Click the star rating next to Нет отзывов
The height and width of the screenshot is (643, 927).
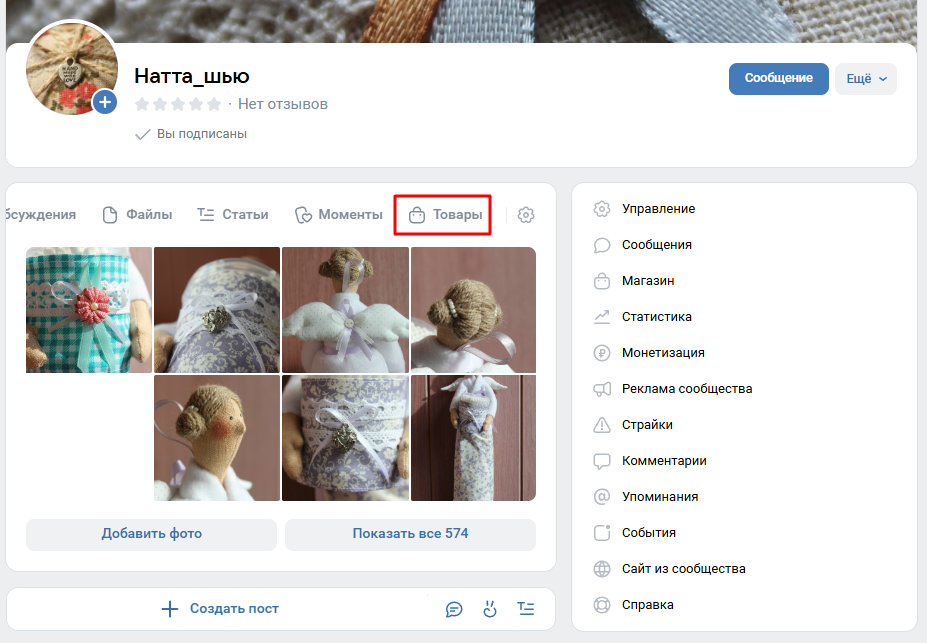click(178, 104)
